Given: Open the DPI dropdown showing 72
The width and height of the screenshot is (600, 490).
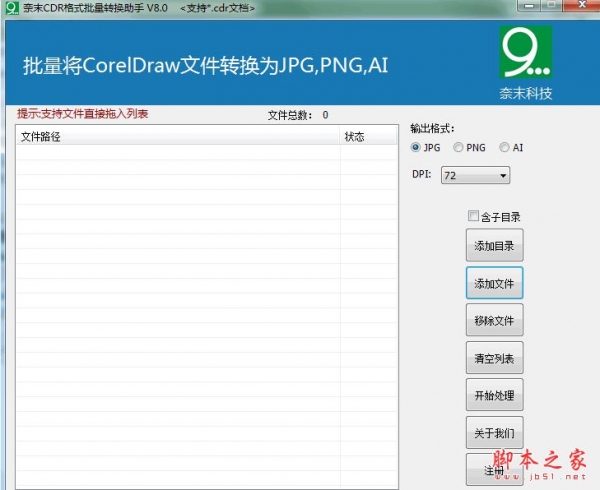Looking at the screenshot, I should [475, 175].
